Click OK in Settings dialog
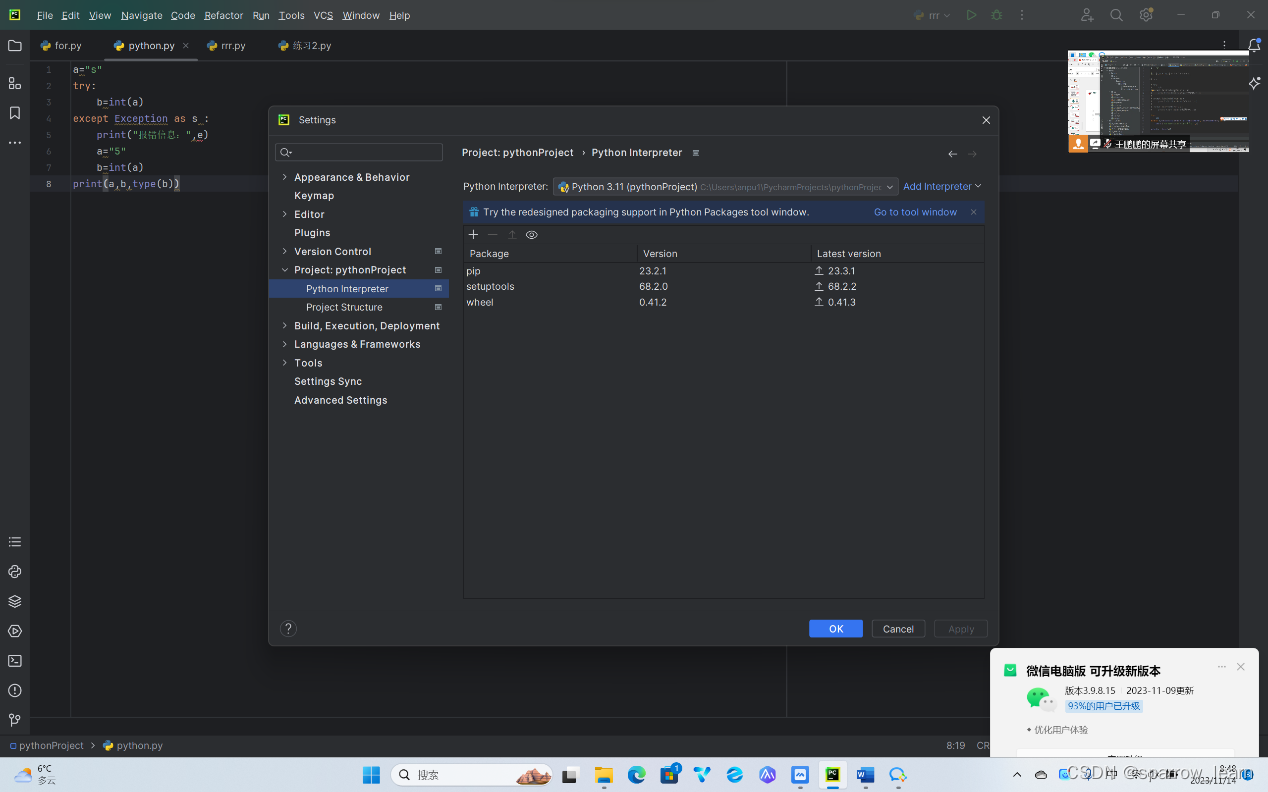 (836, 629)
